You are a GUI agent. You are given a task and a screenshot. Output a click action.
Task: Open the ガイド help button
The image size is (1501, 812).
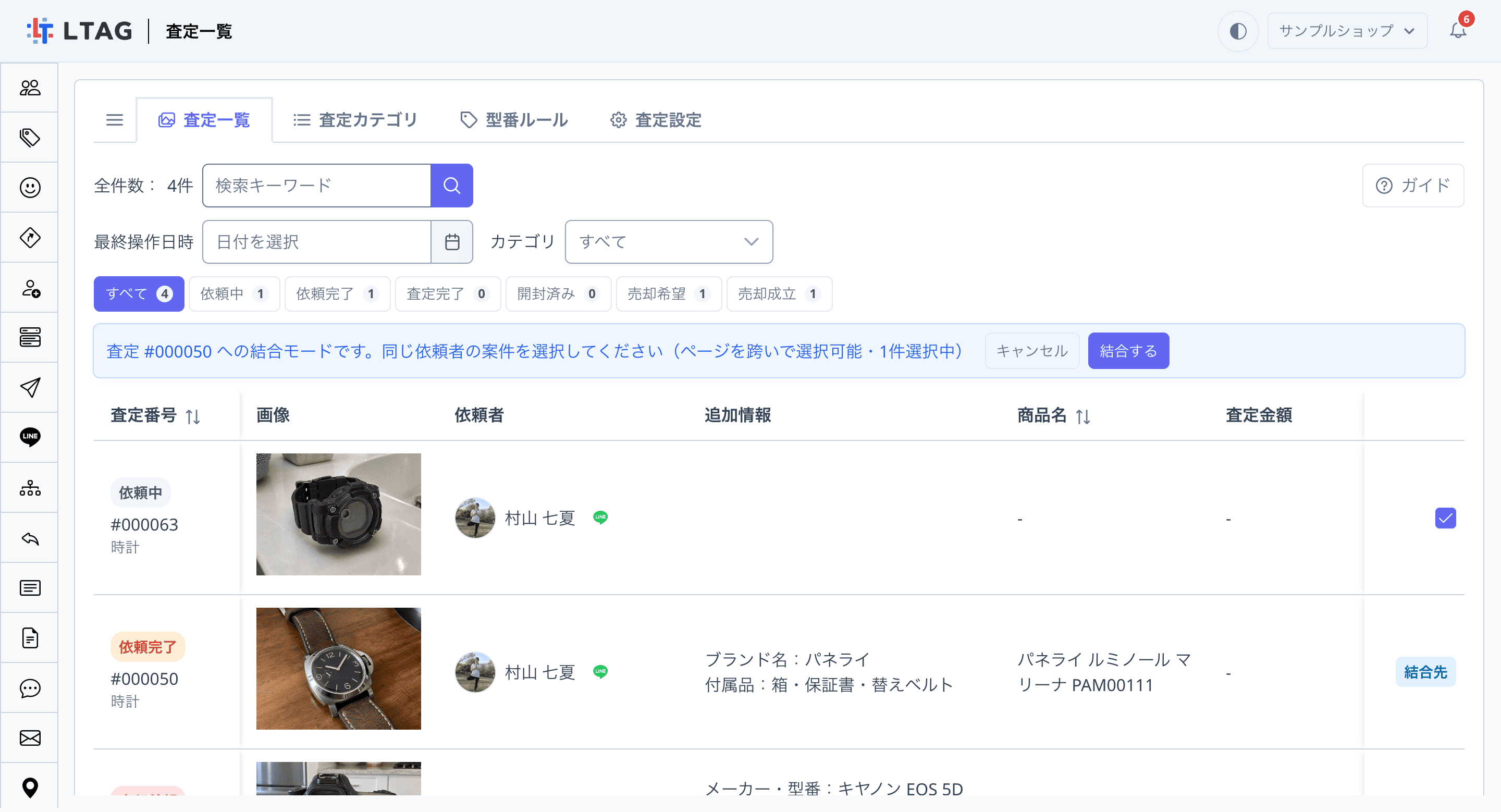[x=1412, y=185]
